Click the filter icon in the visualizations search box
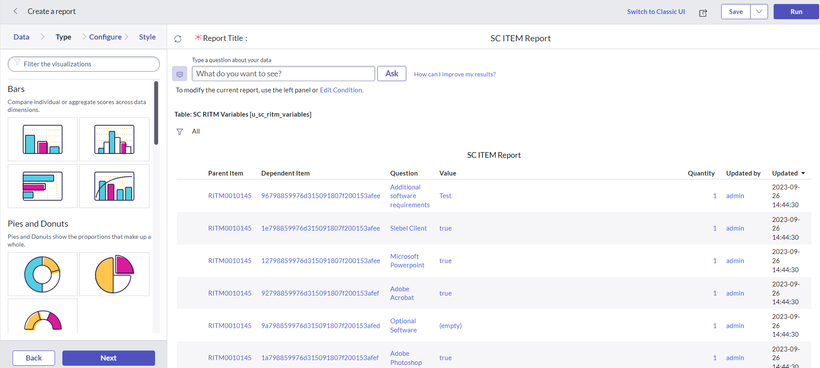Viewport: 820px width, 368px height. (17, 63)
